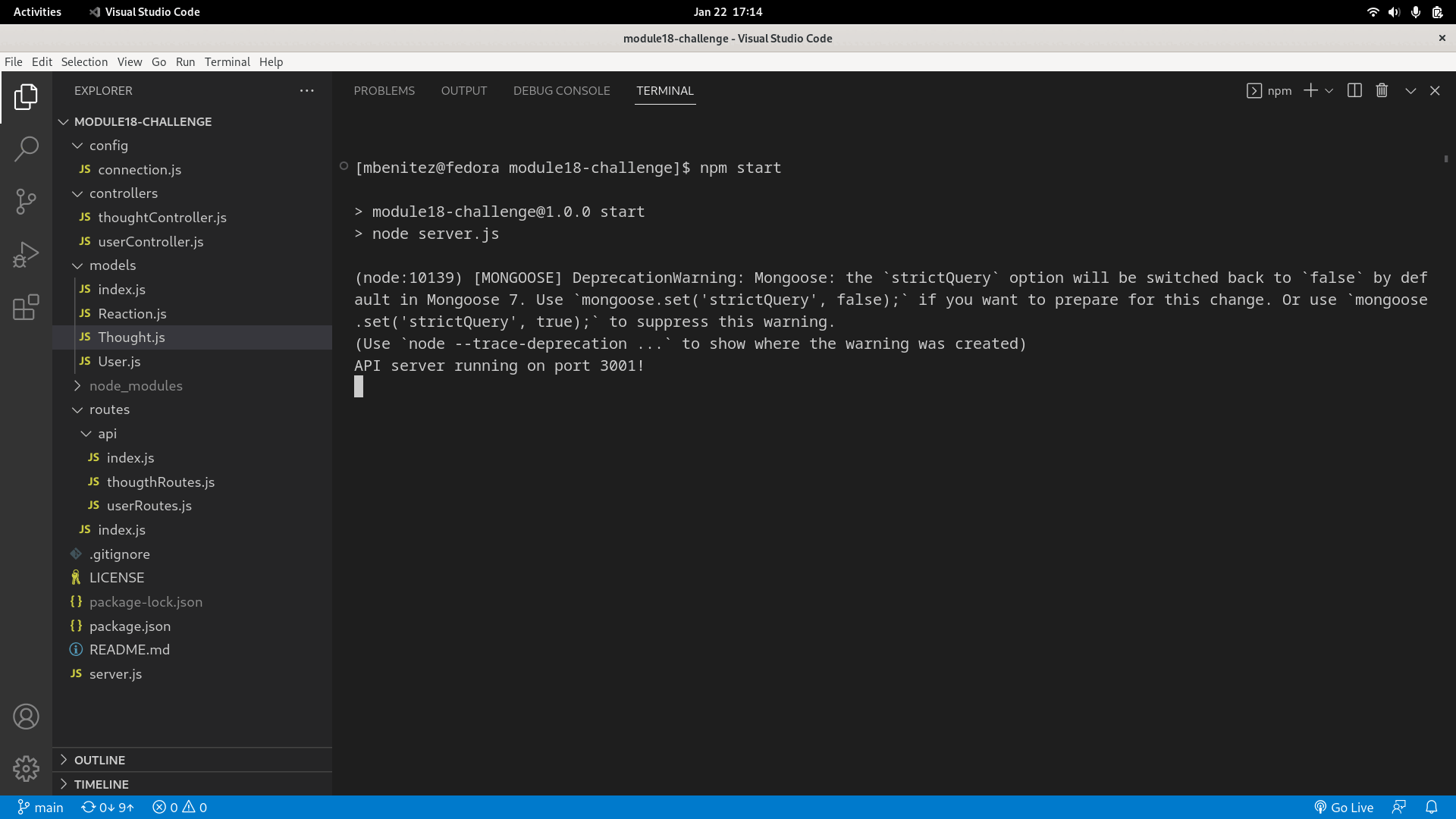1456x819 pixels.
Task: Open the Manage gear settings icon
Action: (x=26, y=768)
